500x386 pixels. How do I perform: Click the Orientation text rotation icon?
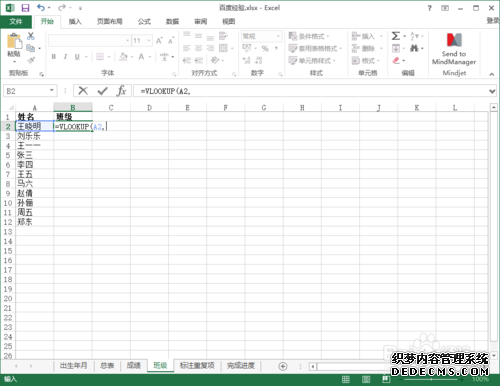tap(215, 60)
